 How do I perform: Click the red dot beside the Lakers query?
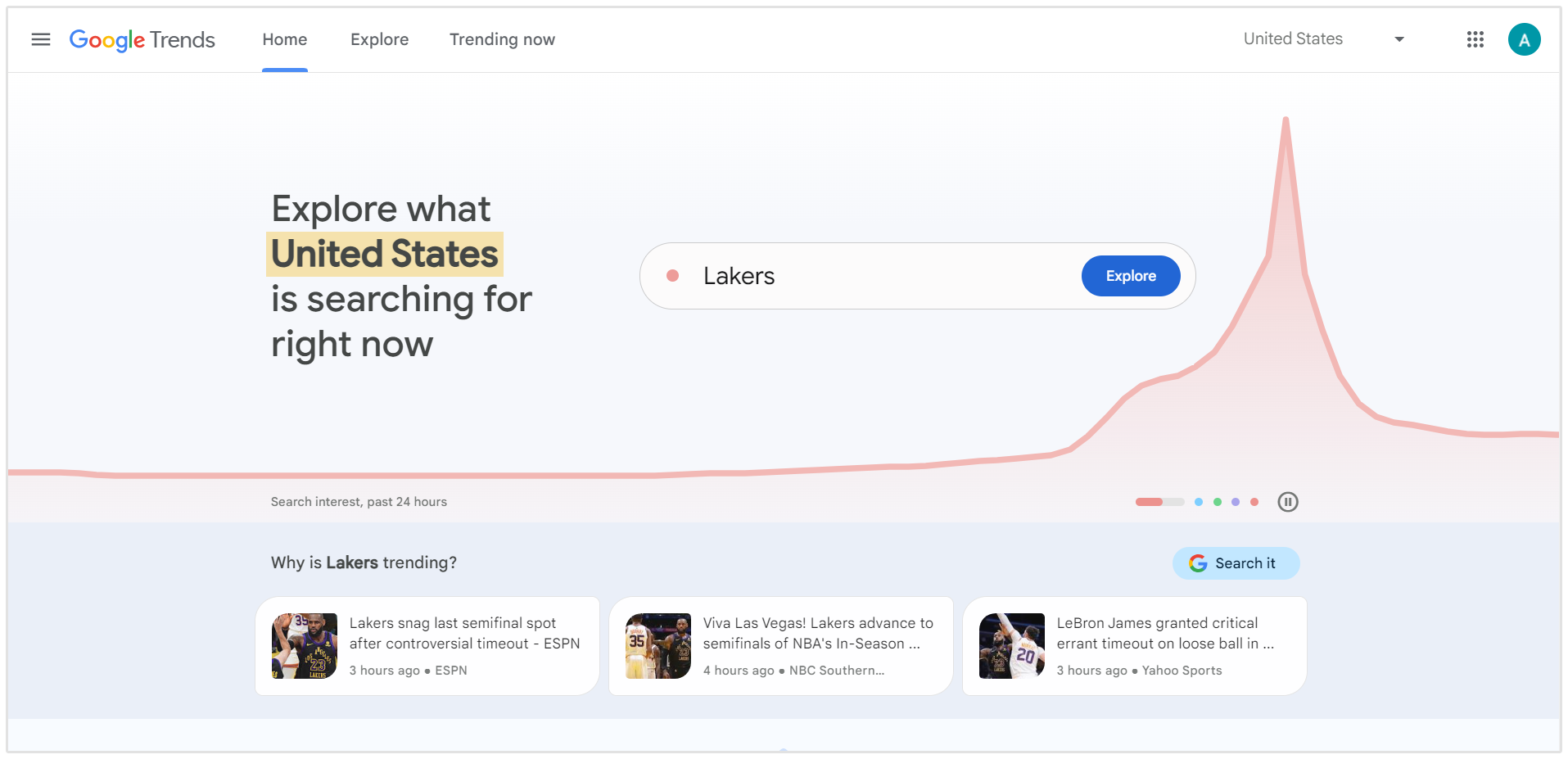(673, 276)
